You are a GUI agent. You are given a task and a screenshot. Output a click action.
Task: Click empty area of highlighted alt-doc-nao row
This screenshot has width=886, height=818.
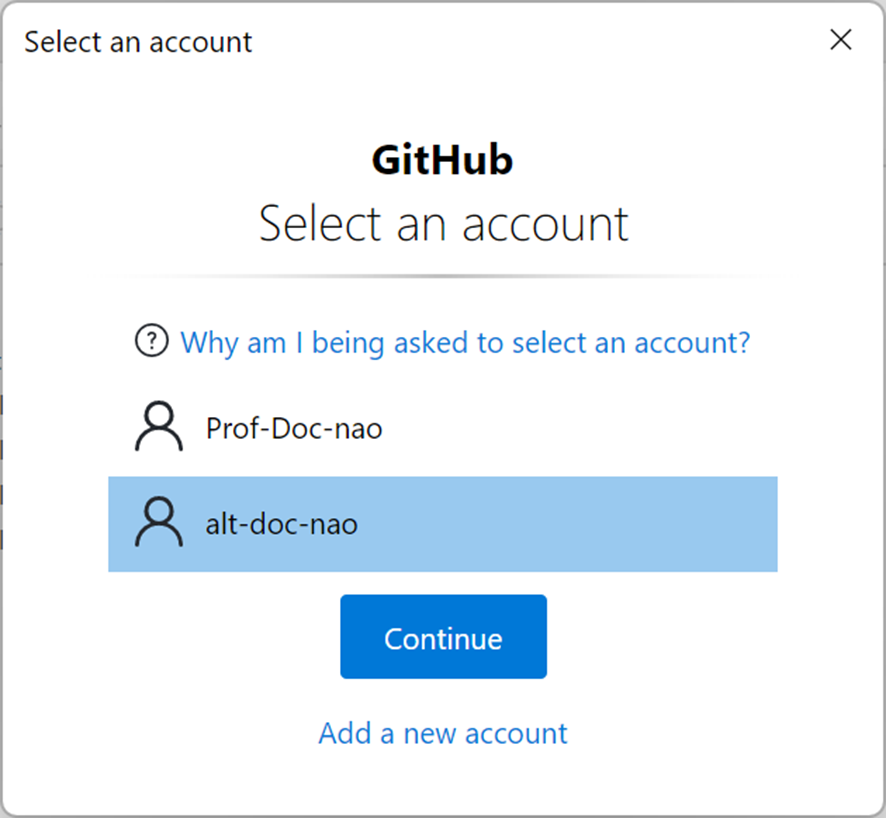pyautogui.click(x=565, y=524)
